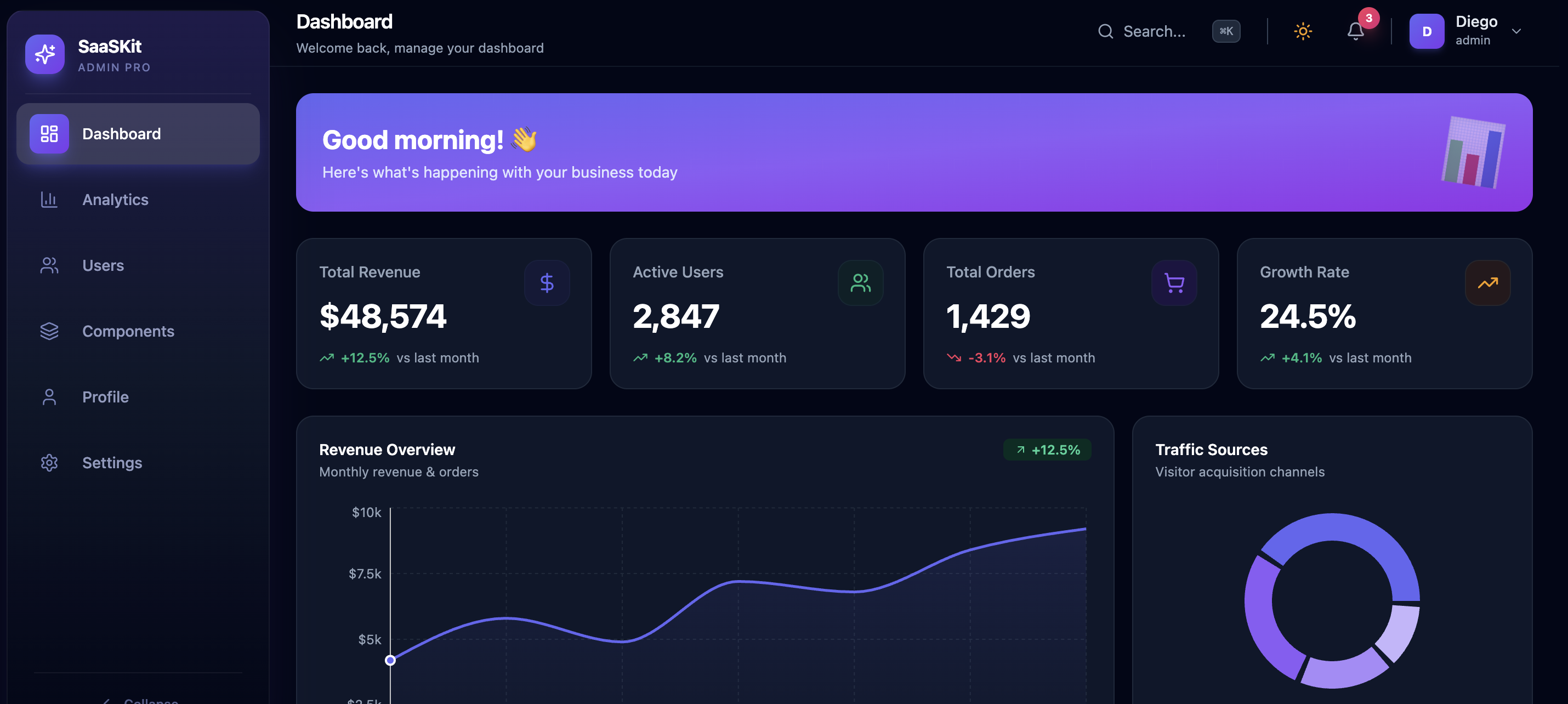The height and width of the screenshot is (704, 1568).
Task: Click the $5k axis label
Action: click(x=370, y=639)
